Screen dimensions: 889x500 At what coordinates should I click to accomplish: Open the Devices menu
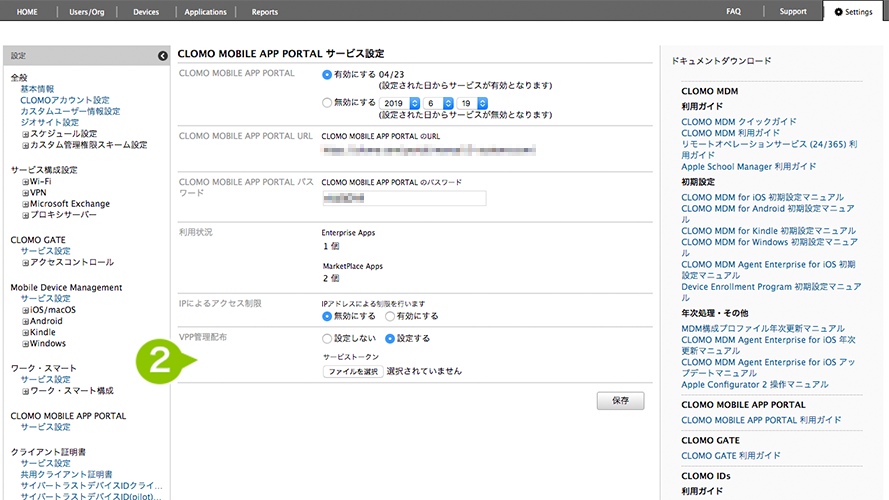pyautogui.click(x=146, y=11)
